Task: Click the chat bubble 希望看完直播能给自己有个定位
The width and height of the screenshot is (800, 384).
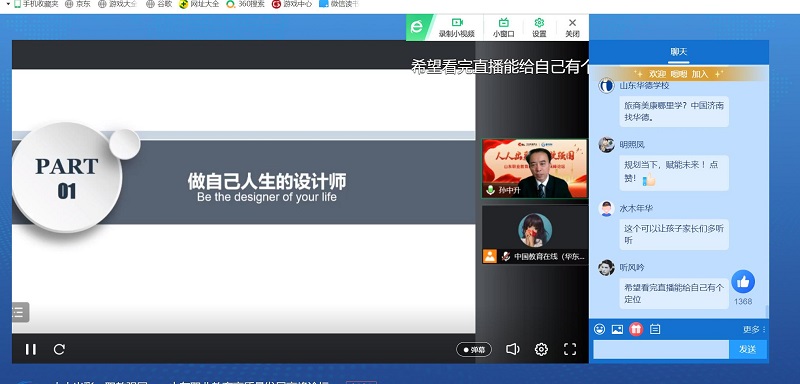Action: (674, 293)
